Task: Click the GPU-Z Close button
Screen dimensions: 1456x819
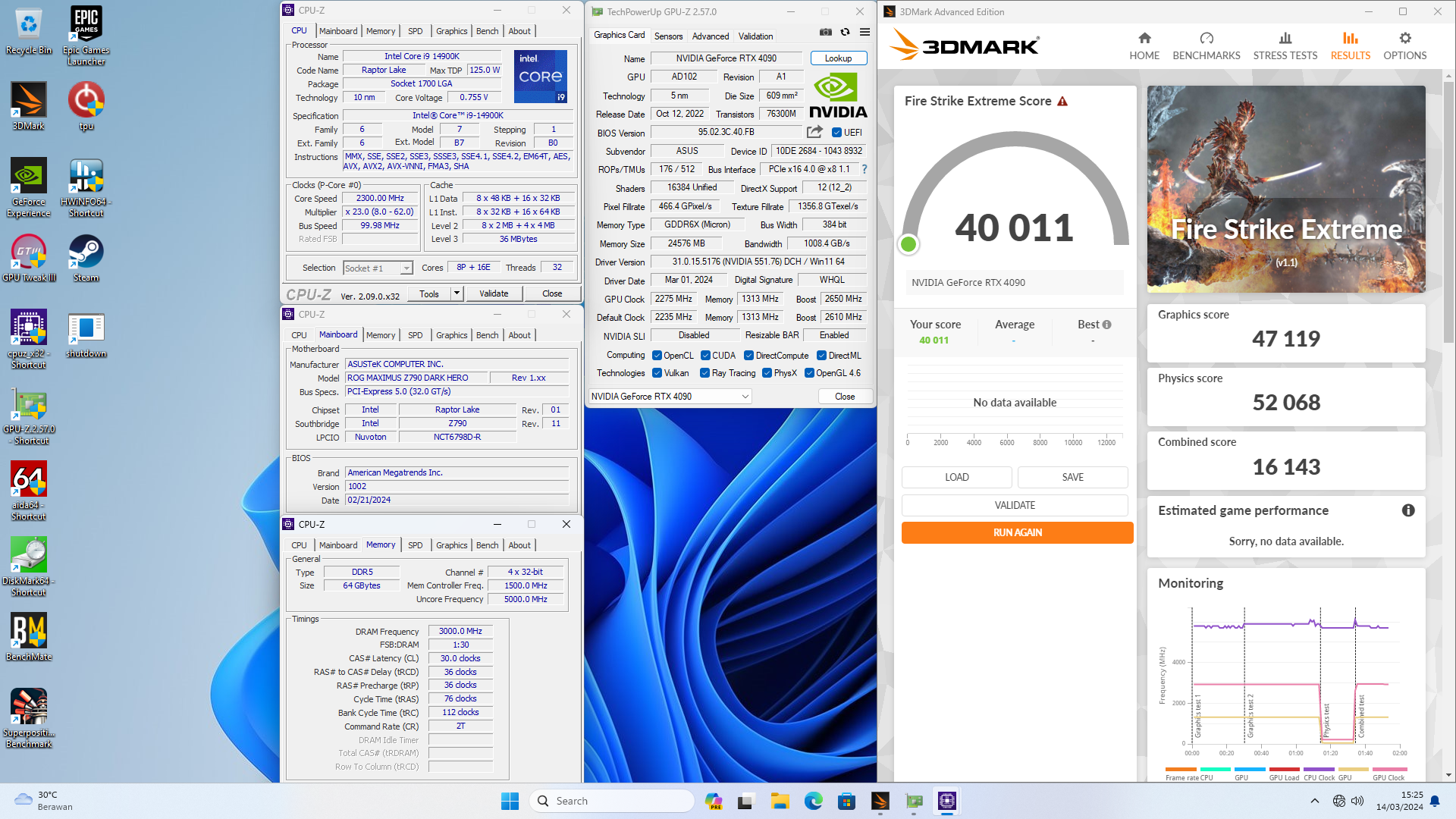Action: point(845,397)
